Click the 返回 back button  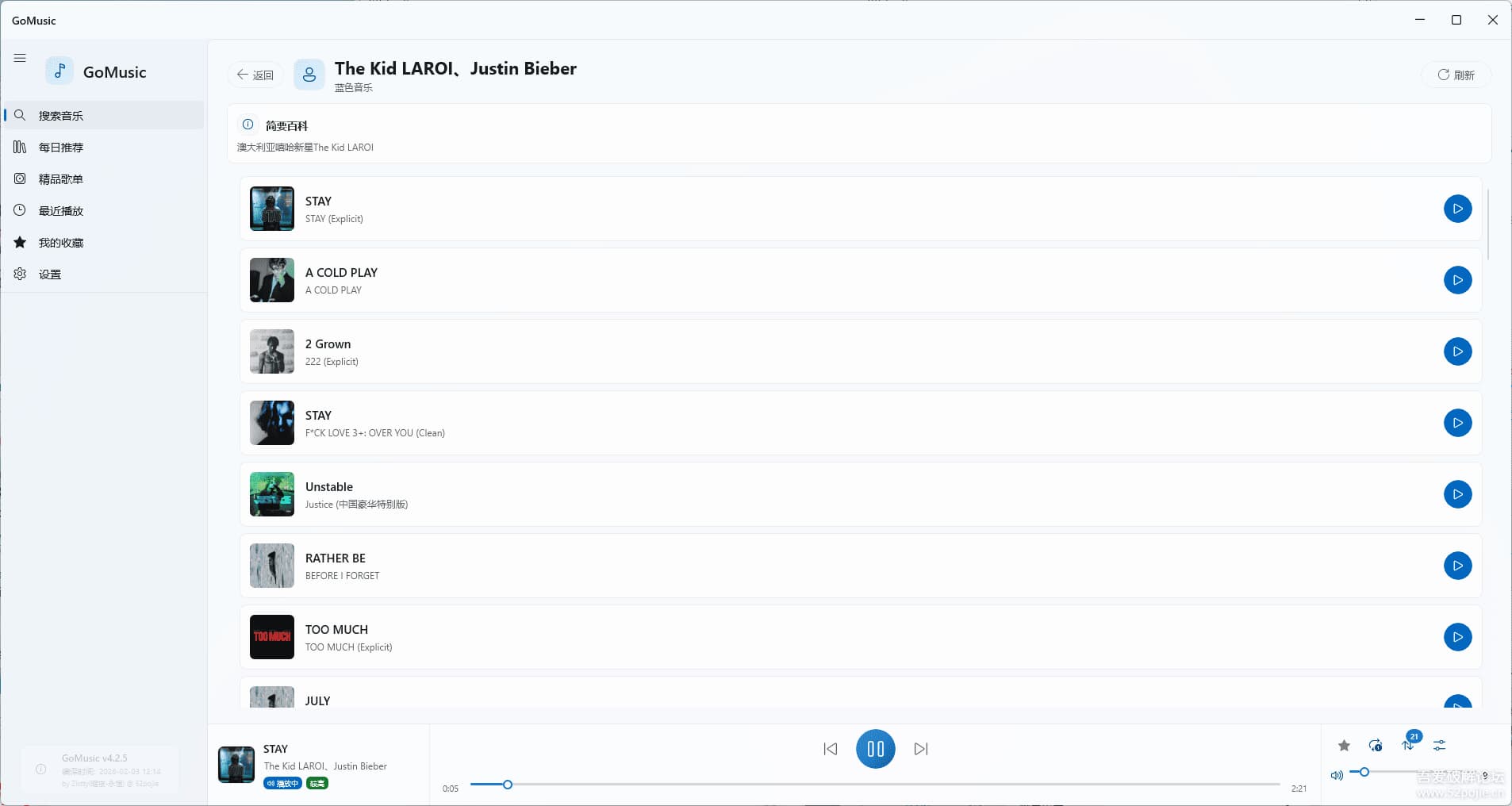[x=255, y=75]
